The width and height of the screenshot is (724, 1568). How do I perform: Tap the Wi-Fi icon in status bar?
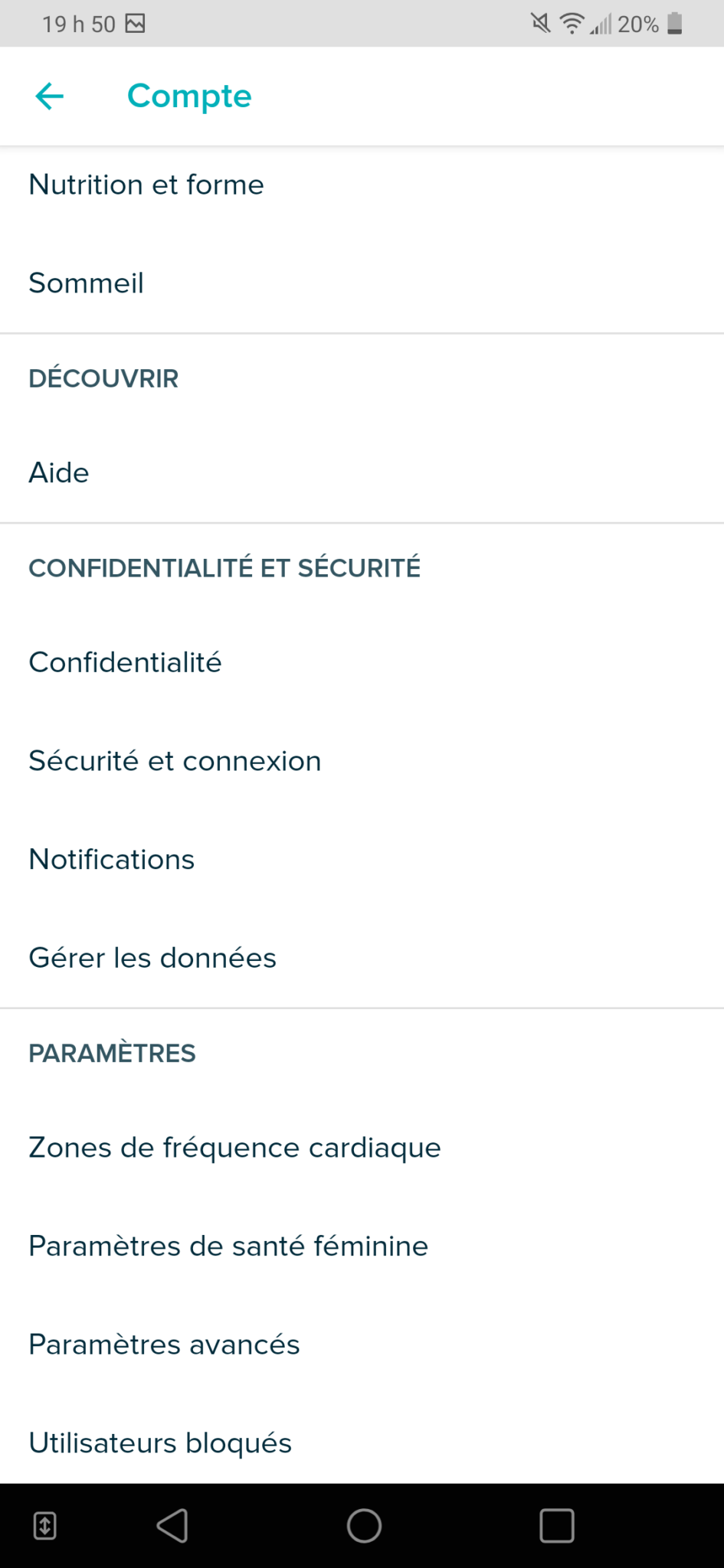click(572, 24)
